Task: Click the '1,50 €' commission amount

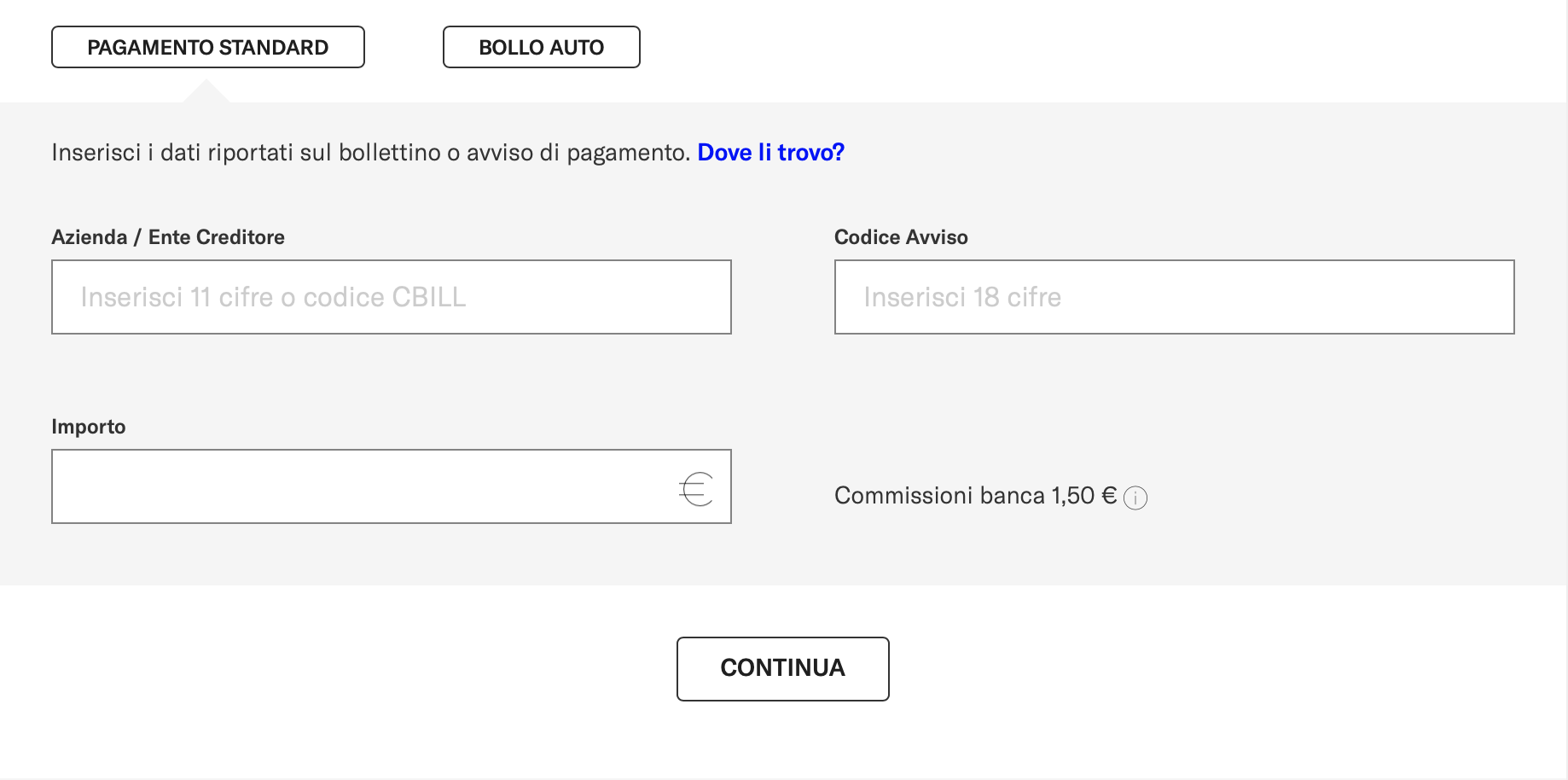Action: [1083, 496]
